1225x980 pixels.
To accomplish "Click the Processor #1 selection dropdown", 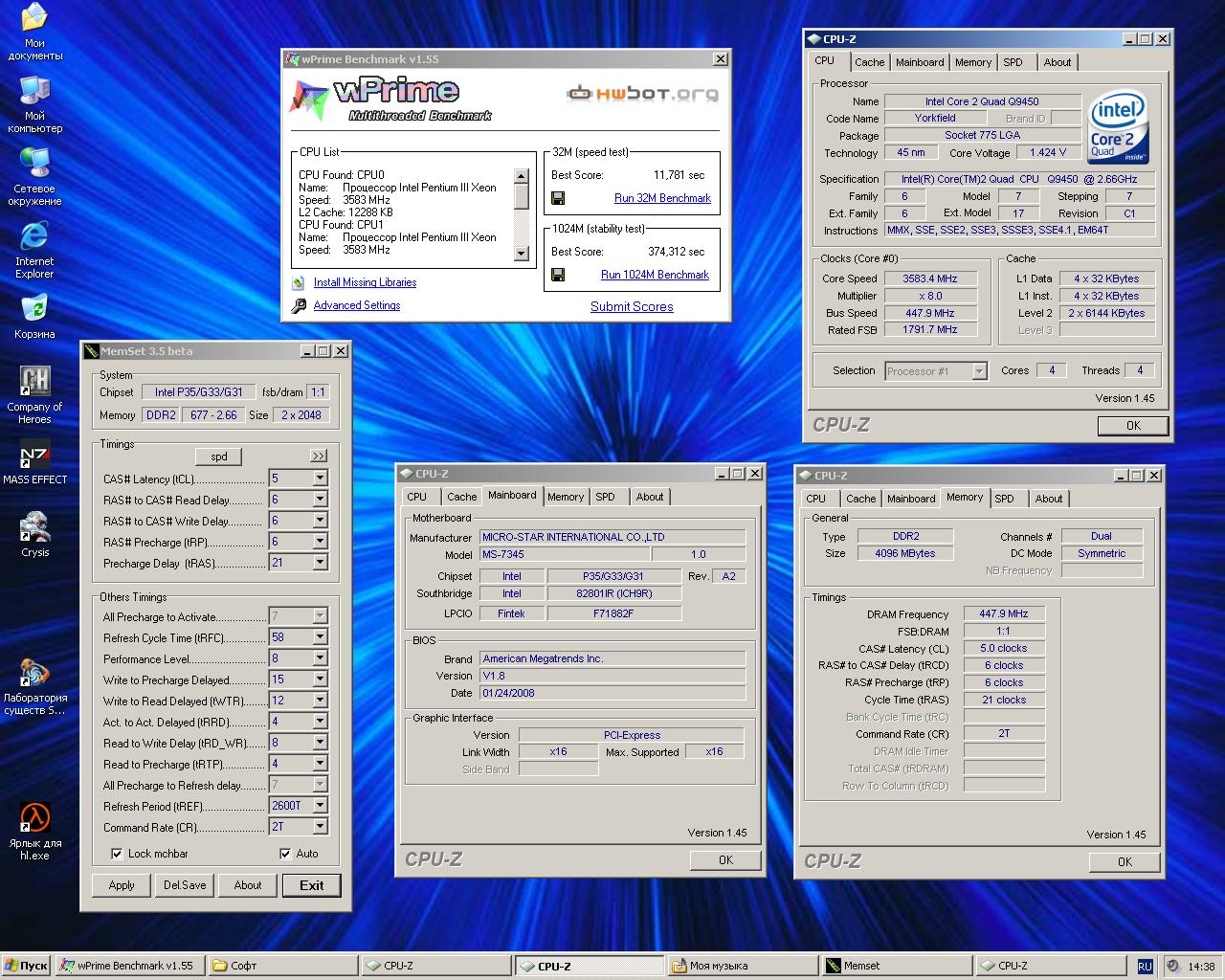I will click(935, 371).
